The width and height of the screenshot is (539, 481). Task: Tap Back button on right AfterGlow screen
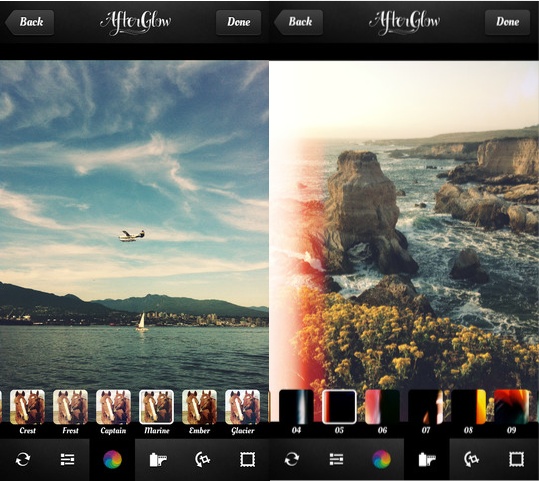pos(299,22)
